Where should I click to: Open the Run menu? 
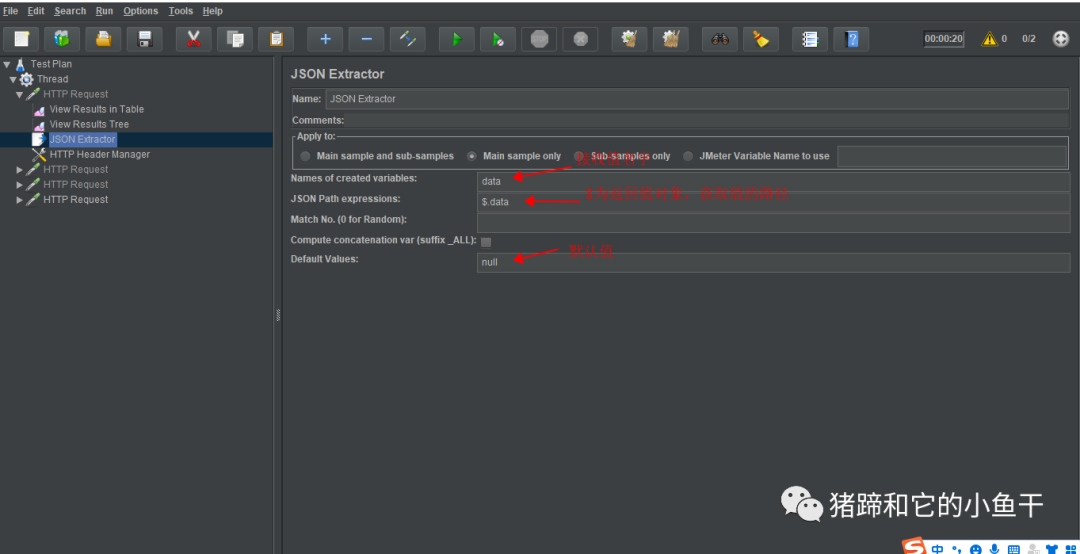click(x=105, y=11)
